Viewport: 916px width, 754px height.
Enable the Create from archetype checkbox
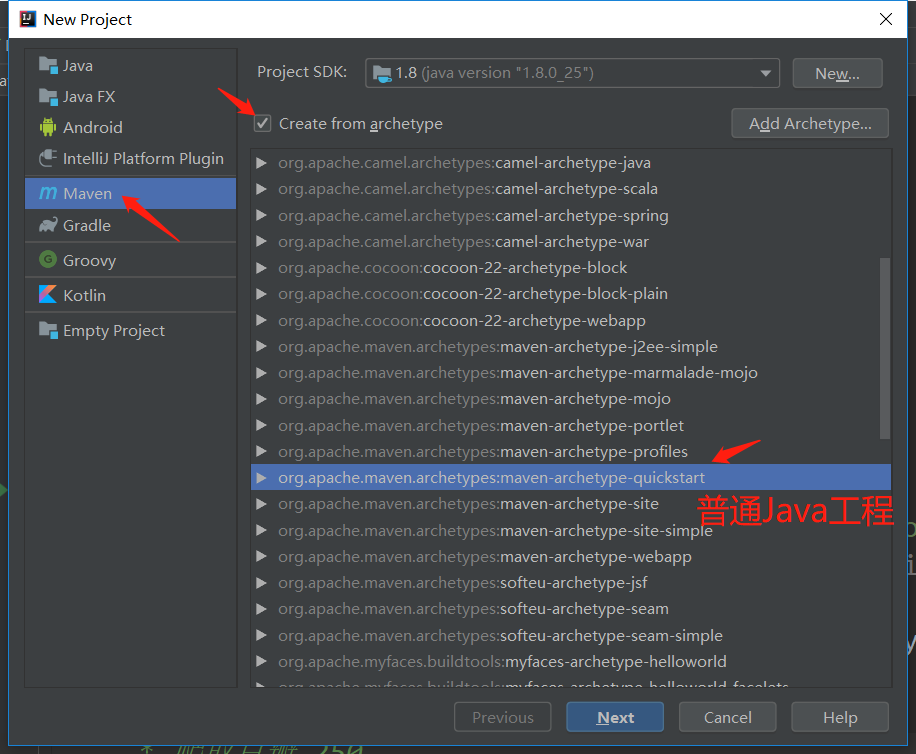pos(262,124)
